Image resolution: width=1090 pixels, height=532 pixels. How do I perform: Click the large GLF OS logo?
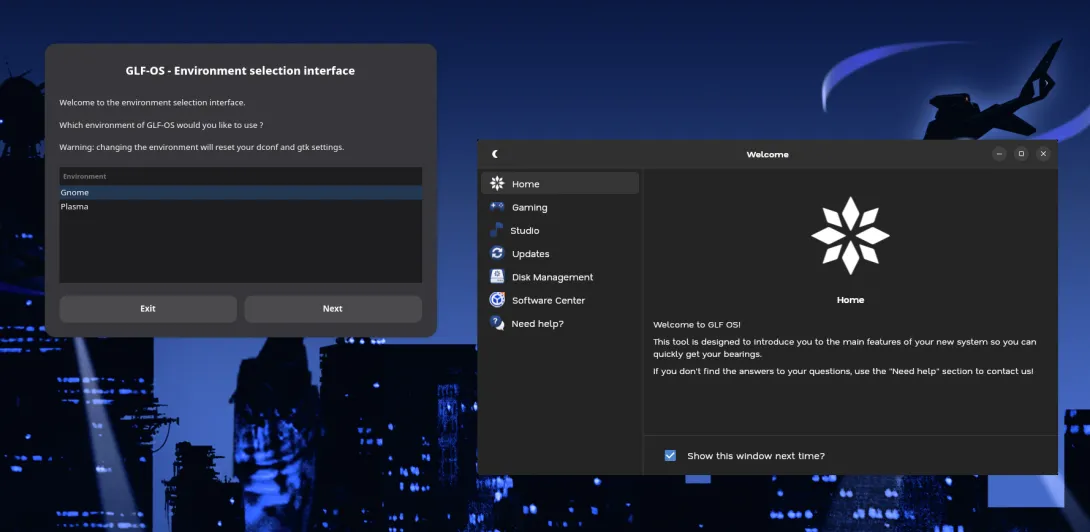(849, 236)
